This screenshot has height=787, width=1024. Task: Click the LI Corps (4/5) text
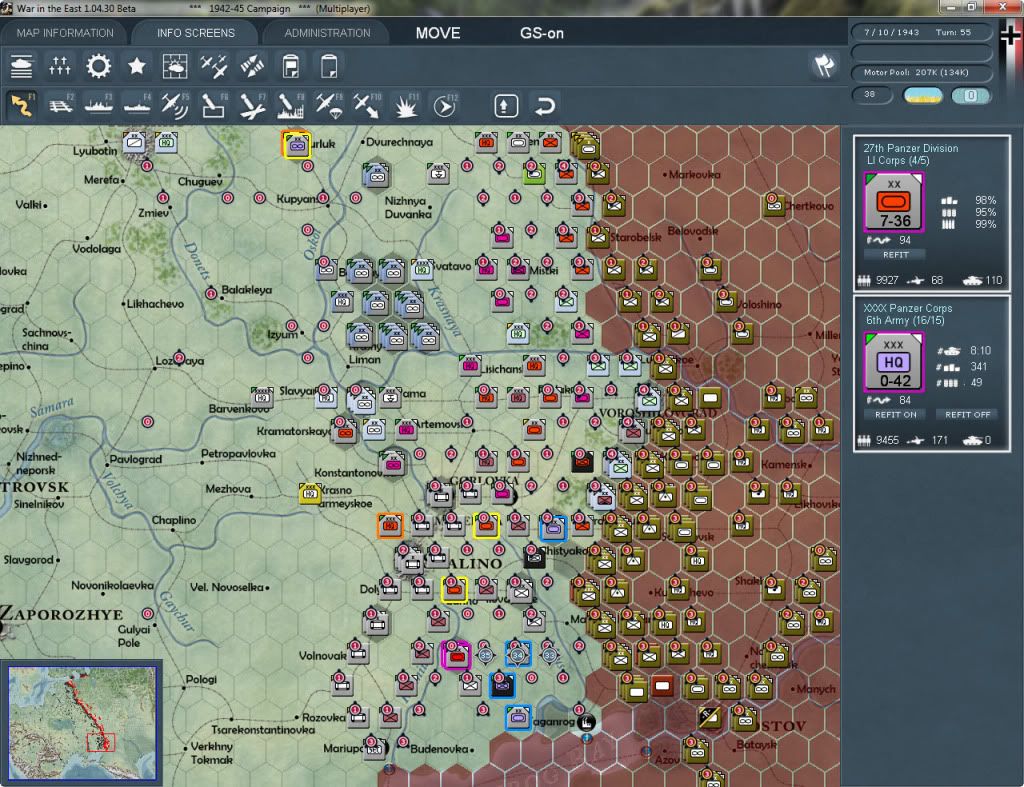(x=897, y=161)
